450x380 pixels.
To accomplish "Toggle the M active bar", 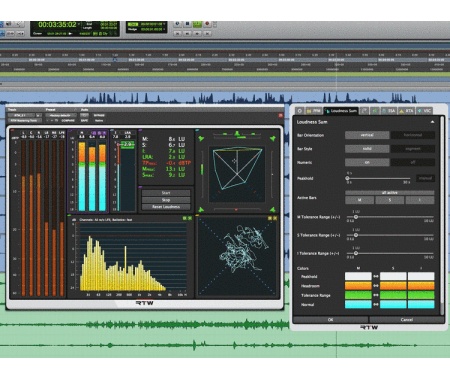I will [x=359, y=200].
